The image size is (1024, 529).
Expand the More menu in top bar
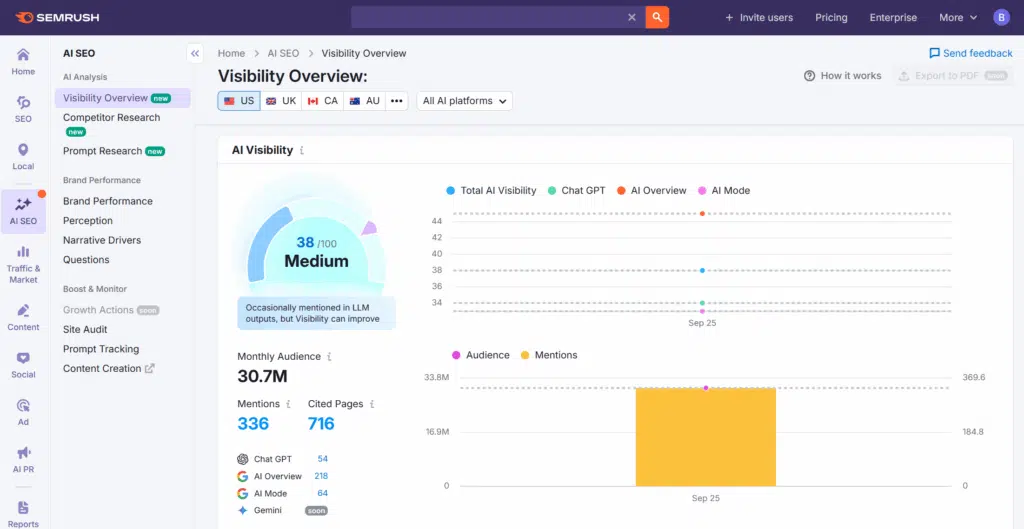coord(958,18)
